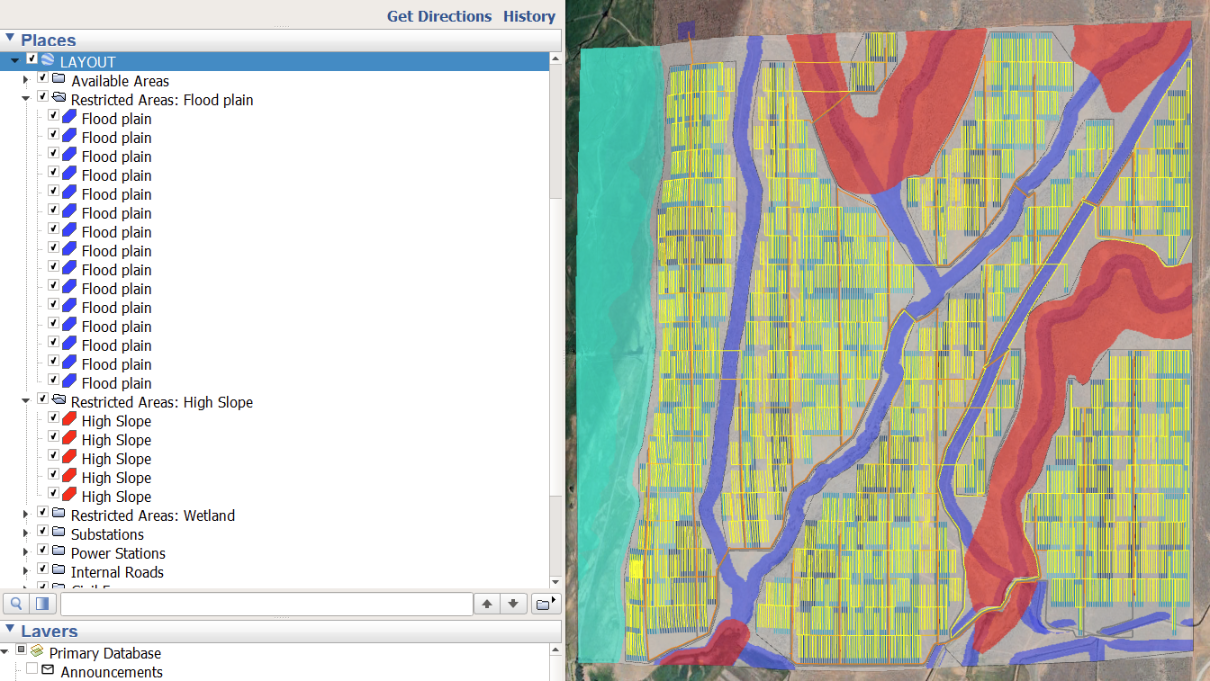Viewport: 1210px width, 681px height.
Task: Expand the Internal Roads folder
Action: tap(25, 572)
